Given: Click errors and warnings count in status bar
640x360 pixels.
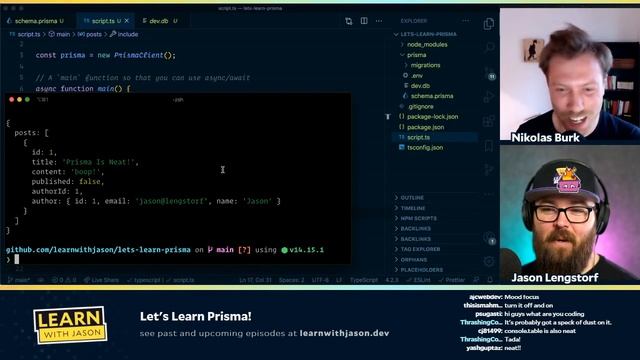Looking at the screenshot, I should (64, 280).
